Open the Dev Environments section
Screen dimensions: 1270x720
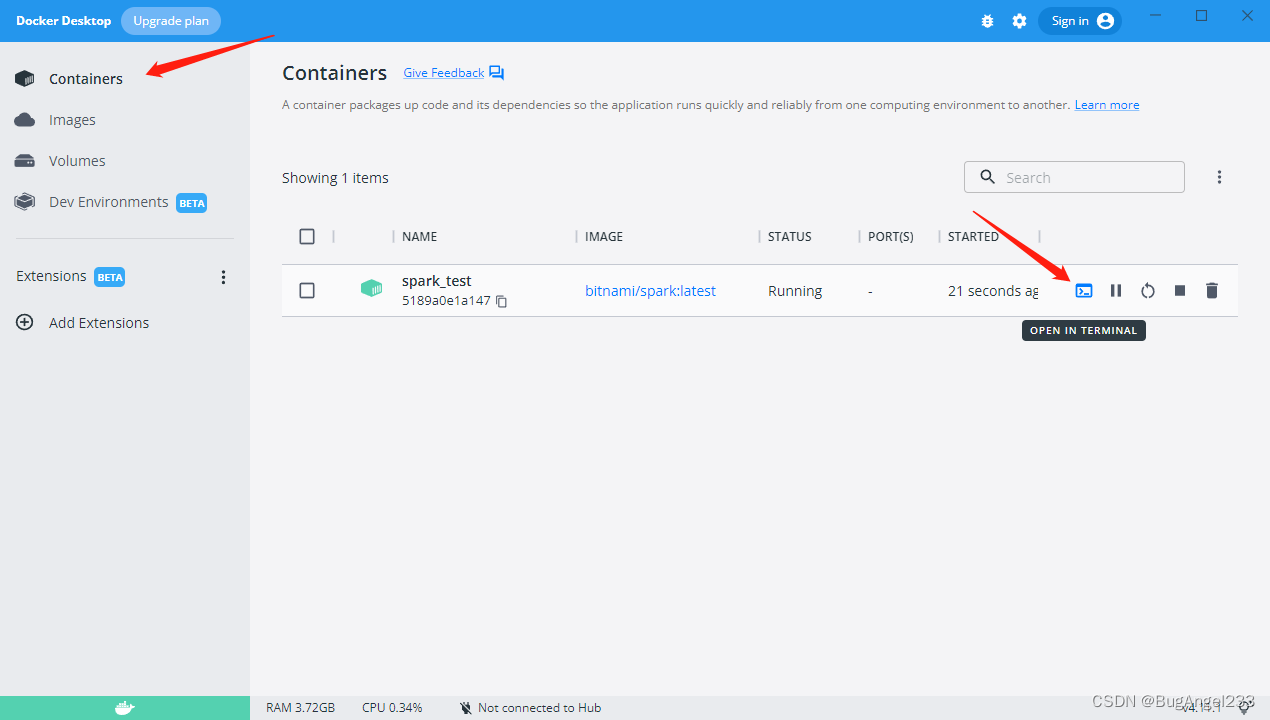click(x=107, y=201)
